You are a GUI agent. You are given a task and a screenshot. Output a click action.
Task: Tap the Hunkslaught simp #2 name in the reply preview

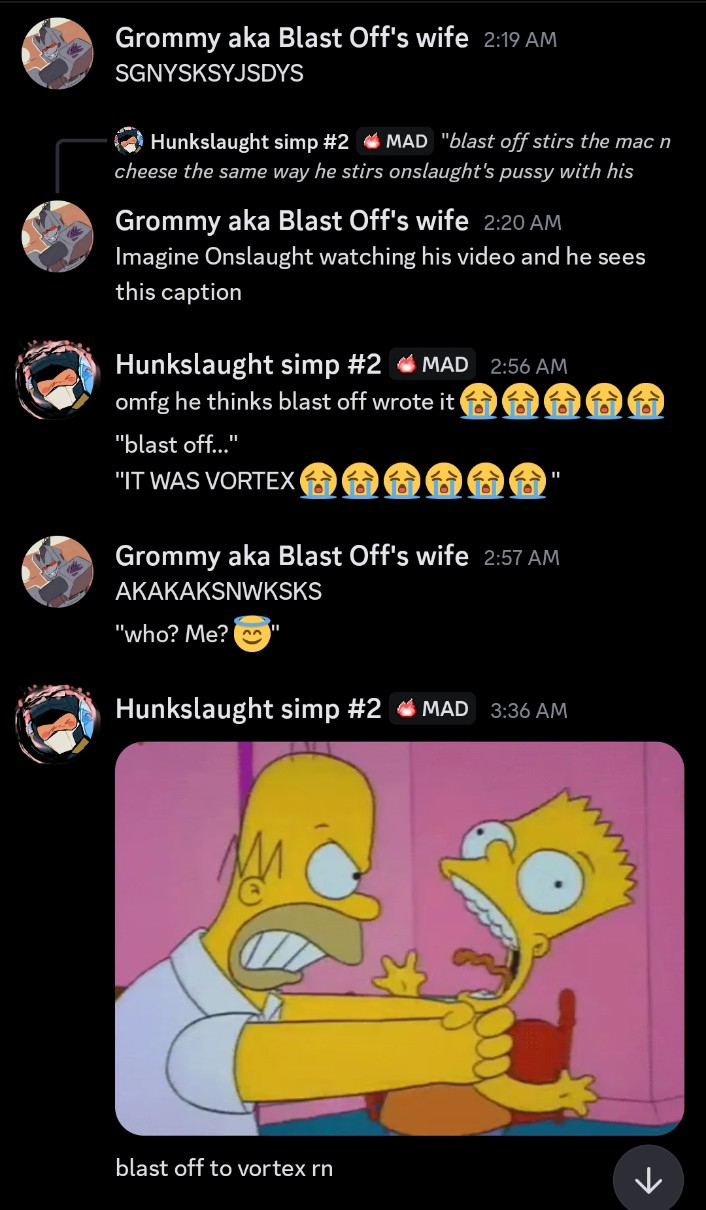(249, 142)
